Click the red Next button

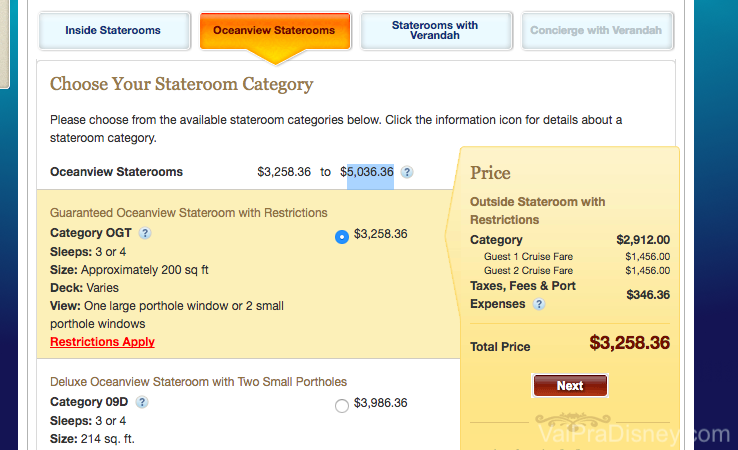[570, 386]
